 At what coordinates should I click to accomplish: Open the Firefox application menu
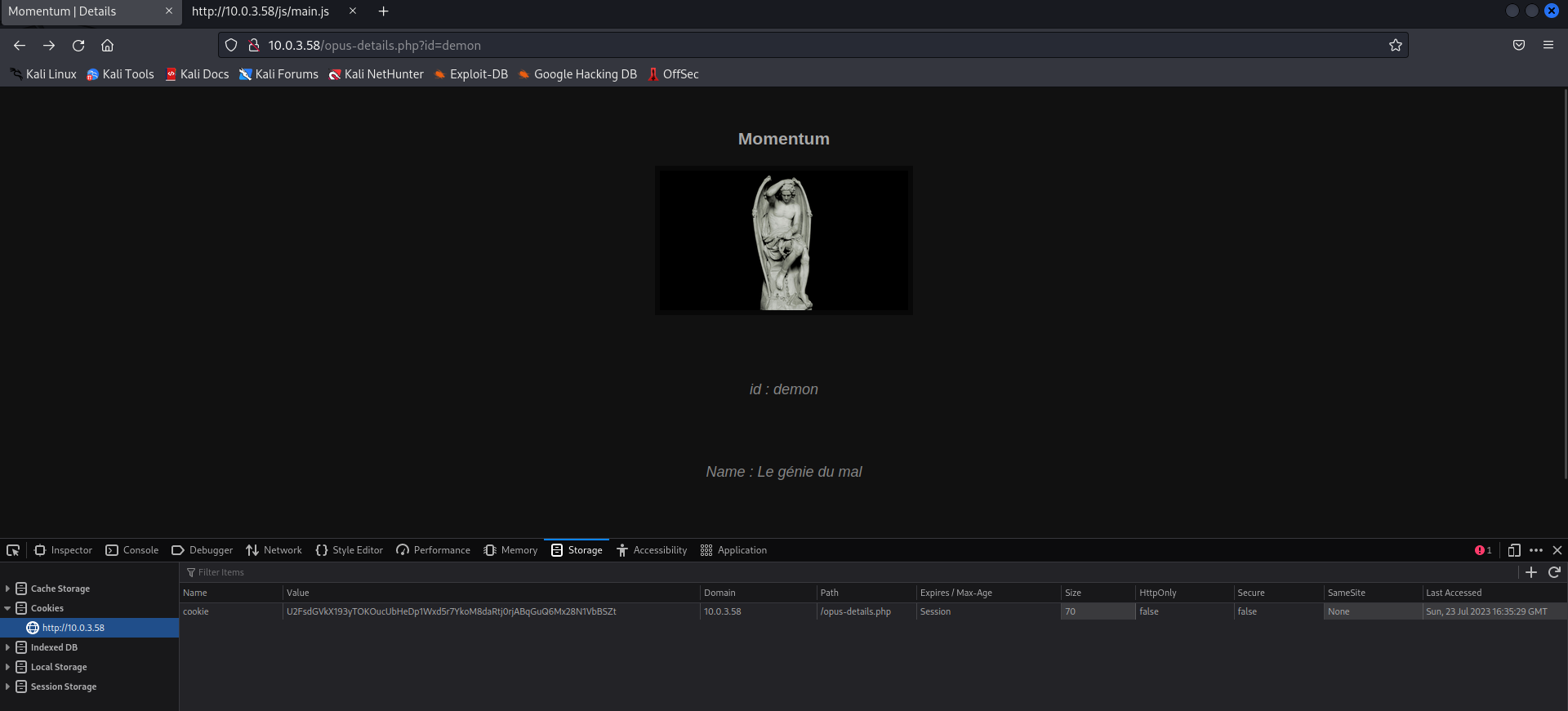[x=1548, y=46]
